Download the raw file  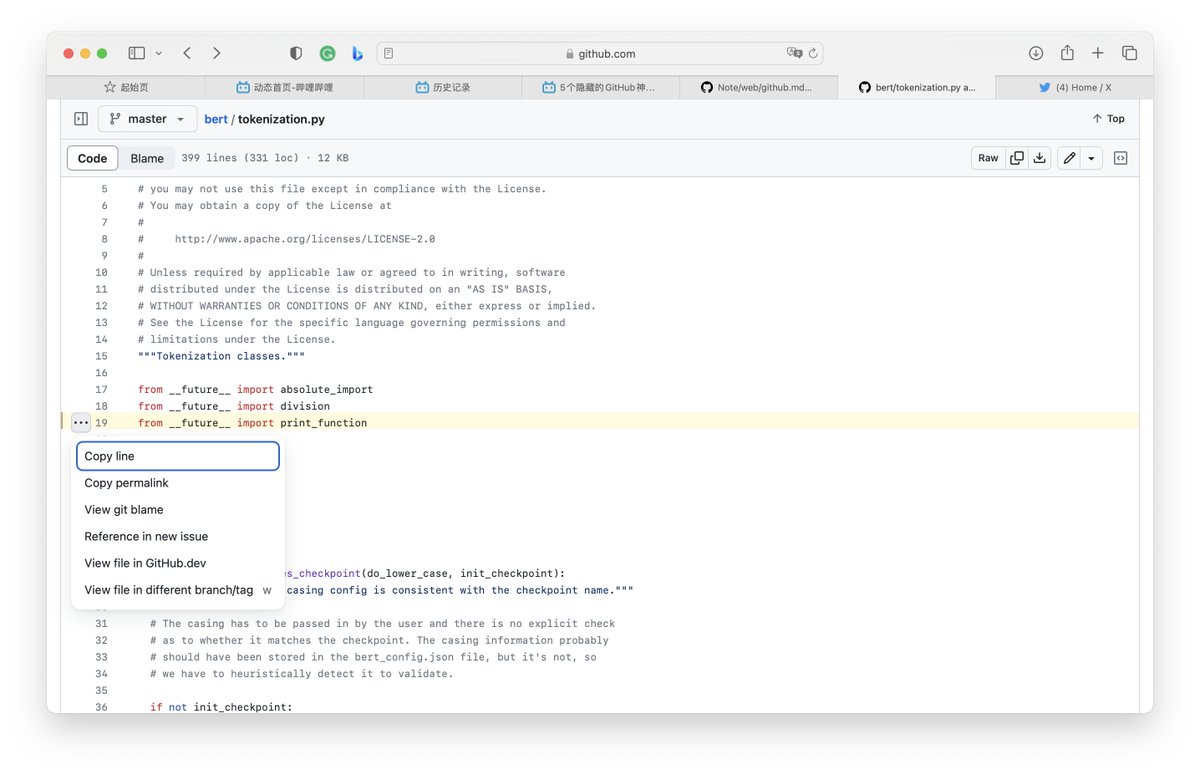[1040, 158]
